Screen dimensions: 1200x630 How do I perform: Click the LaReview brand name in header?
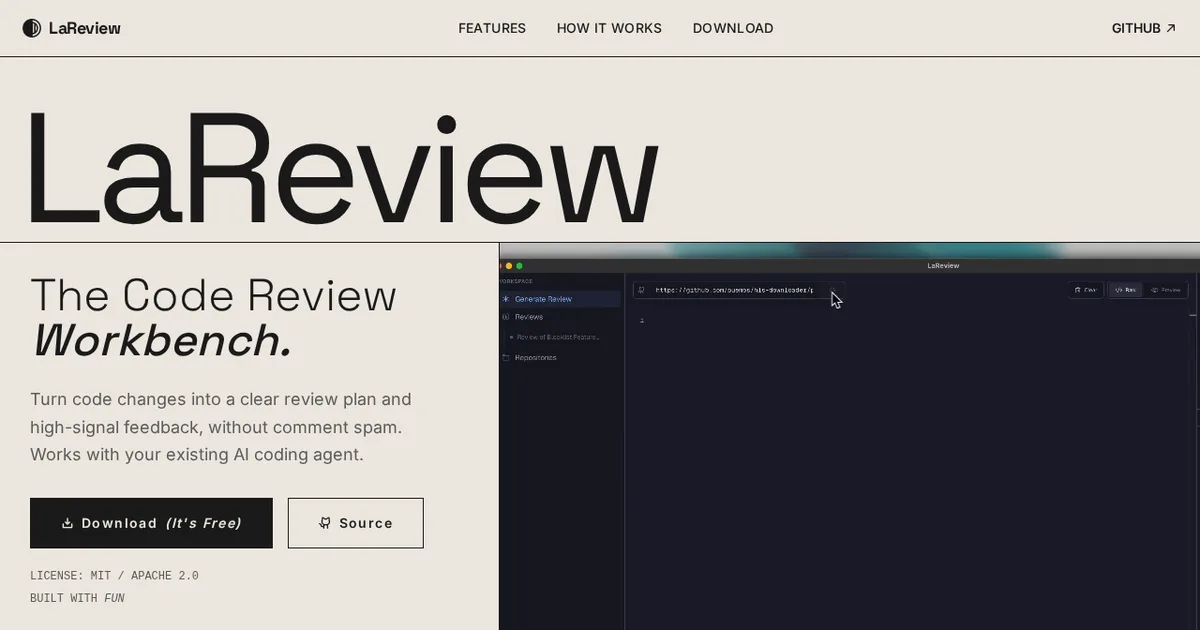tap(85, 28)
